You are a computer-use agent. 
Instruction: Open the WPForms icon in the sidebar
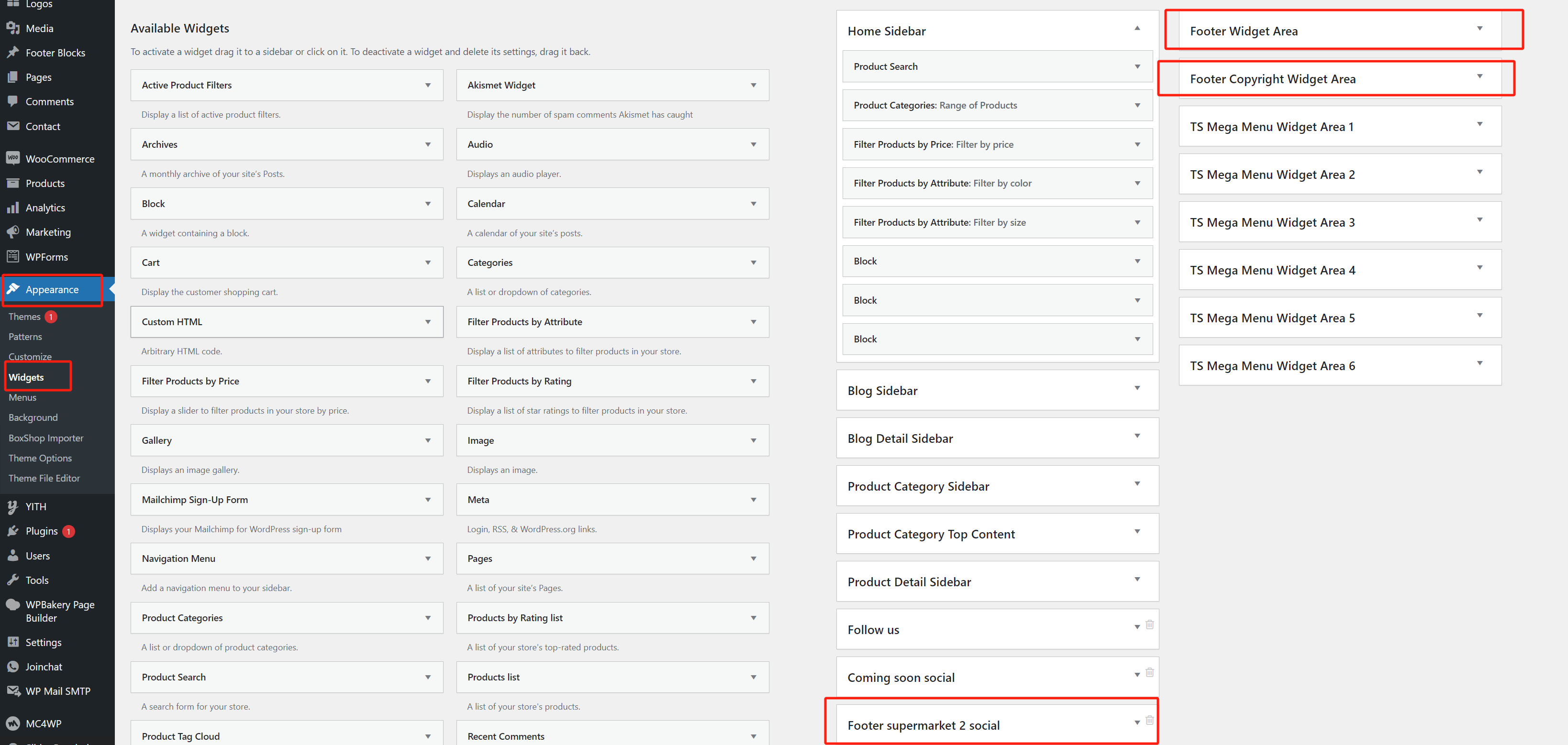click(x=13, y=257)
